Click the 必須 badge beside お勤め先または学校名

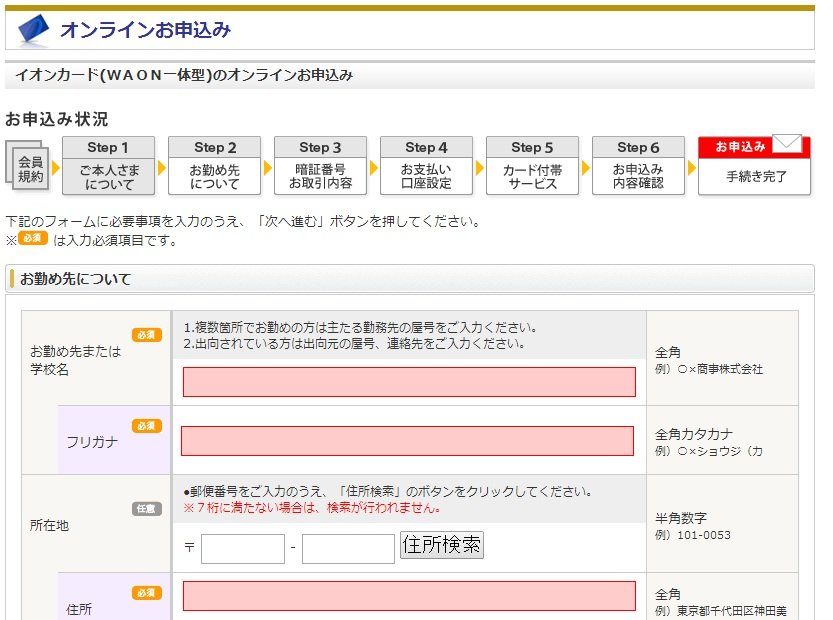[x=147, y=335]
